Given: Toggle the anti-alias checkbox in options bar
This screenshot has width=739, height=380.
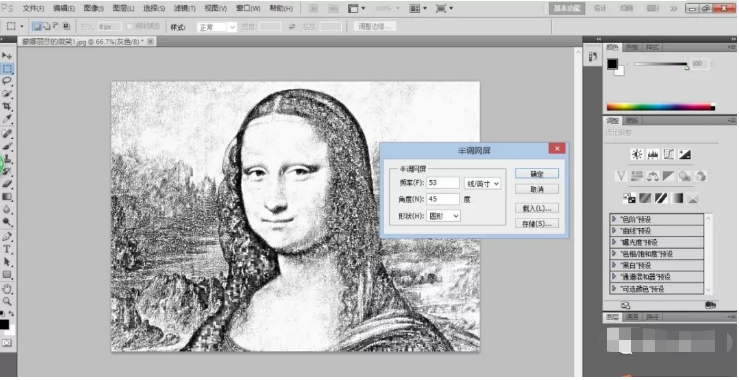Looking at the screenshot, I should click(130, 26).
